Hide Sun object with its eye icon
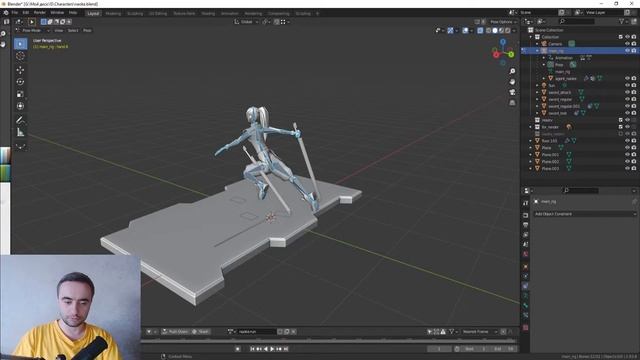Screen dimensions: 640x360 point(627,85)
